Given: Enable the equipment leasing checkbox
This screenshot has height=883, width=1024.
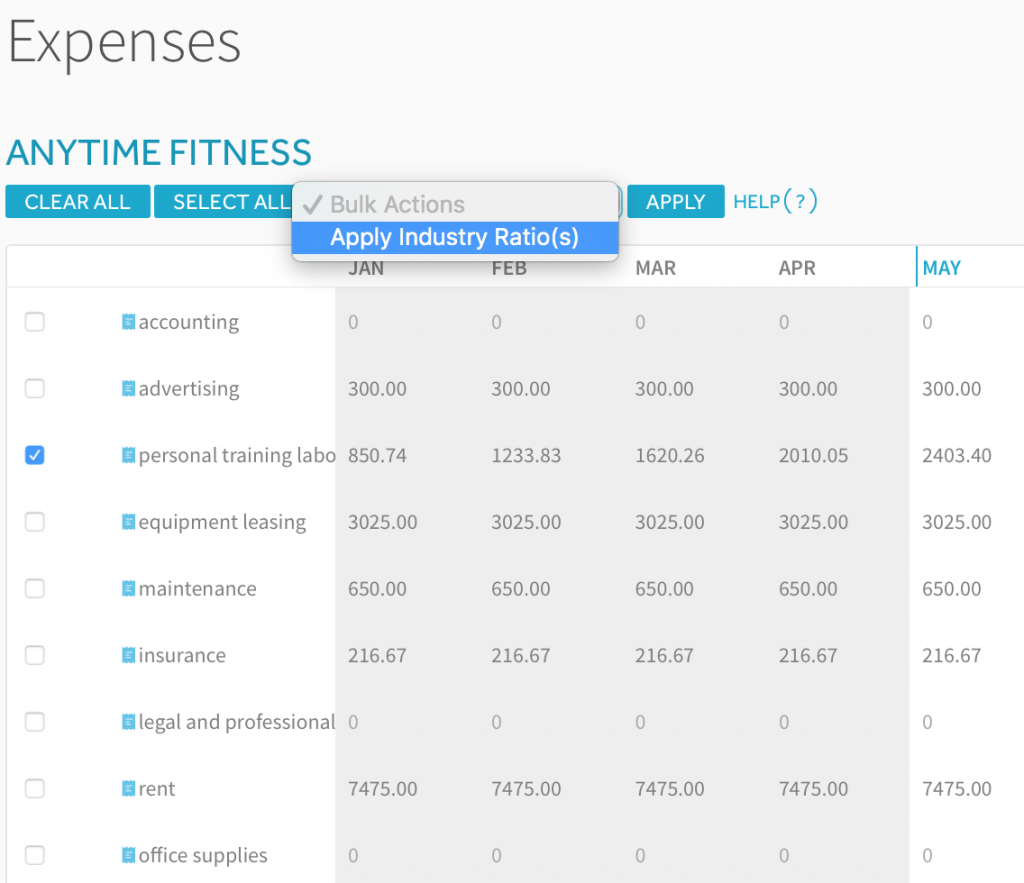Looking at the screenshot, I should (35, 522).
